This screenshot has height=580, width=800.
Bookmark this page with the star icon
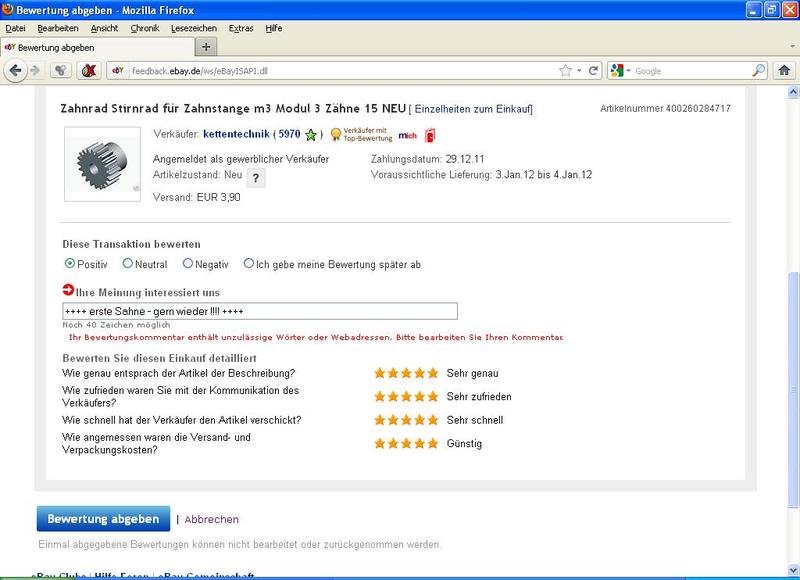(565, 70)
